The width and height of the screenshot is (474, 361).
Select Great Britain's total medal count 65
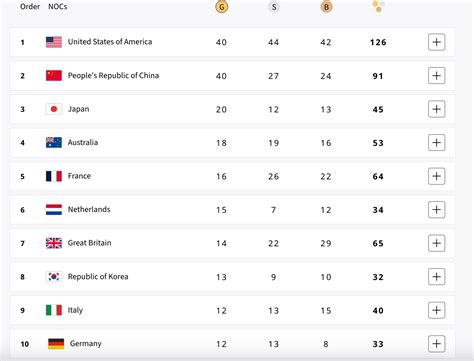[x=378, y=243]
